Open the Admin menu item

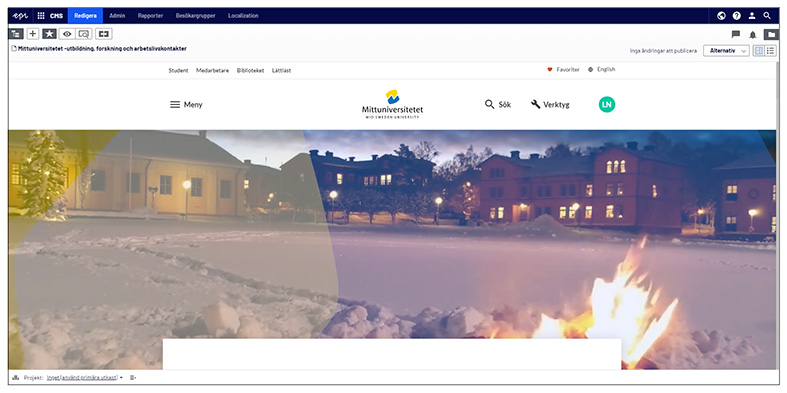[117, 16]
